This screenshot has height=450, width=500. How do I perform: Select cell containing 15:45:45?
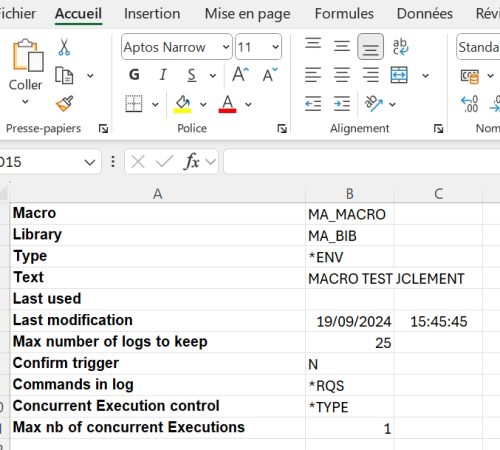pyautogui.click(x=438, y=321)
